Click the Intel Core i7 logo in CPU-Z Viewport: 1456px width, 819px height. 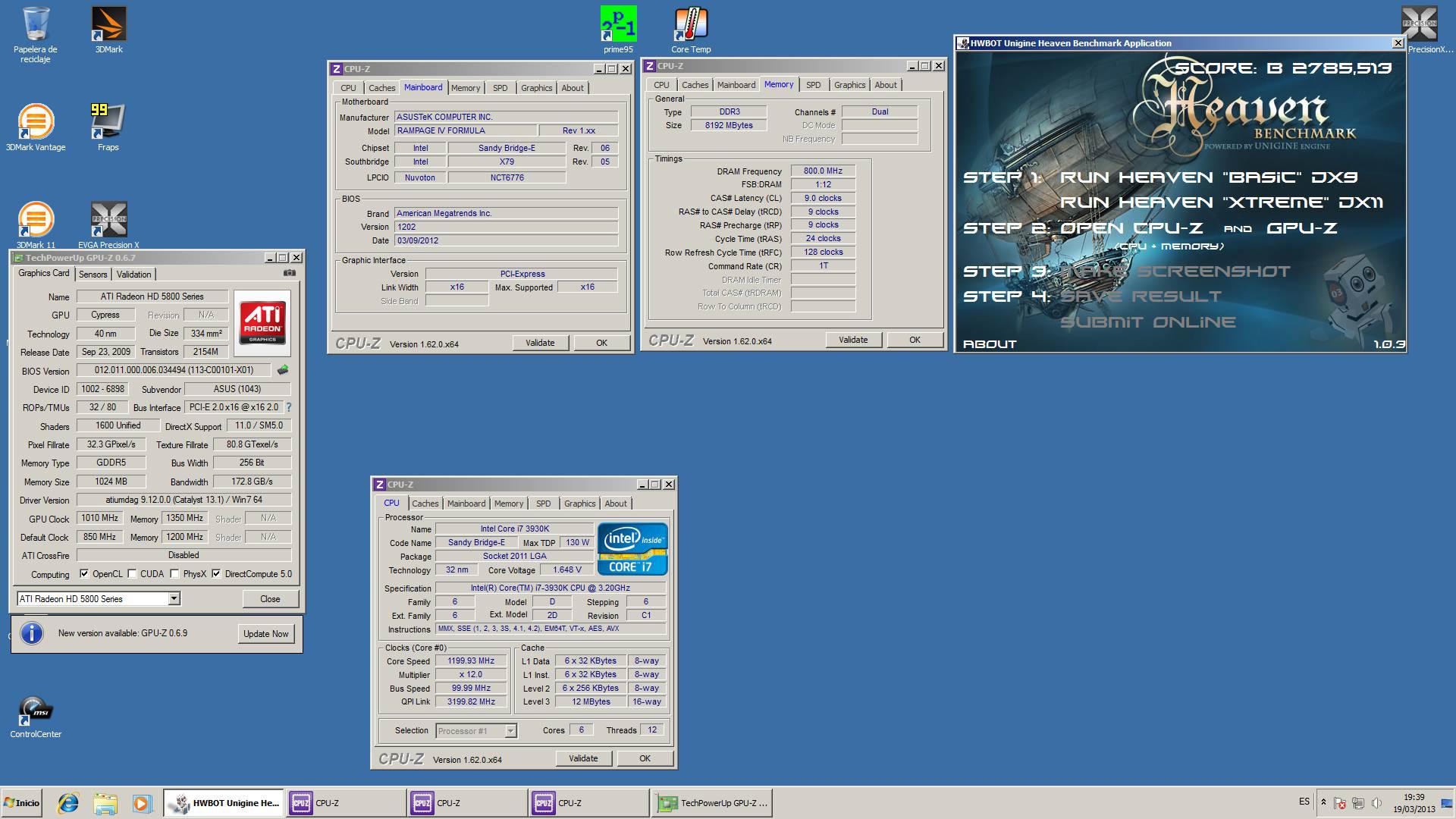pos(632,549)
